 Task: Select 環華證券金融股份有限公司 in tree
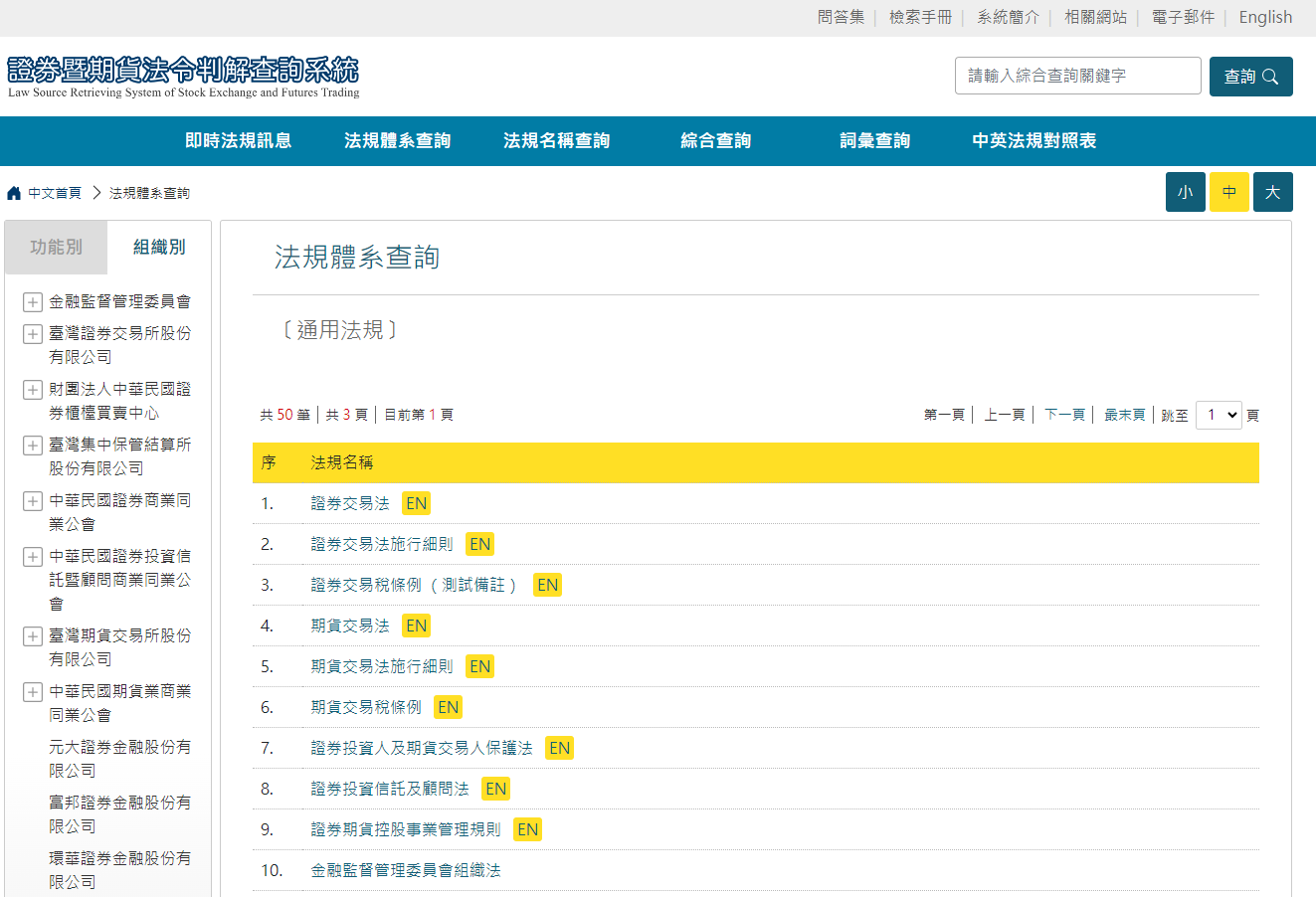pyautogui.click(x=119, y=869)
